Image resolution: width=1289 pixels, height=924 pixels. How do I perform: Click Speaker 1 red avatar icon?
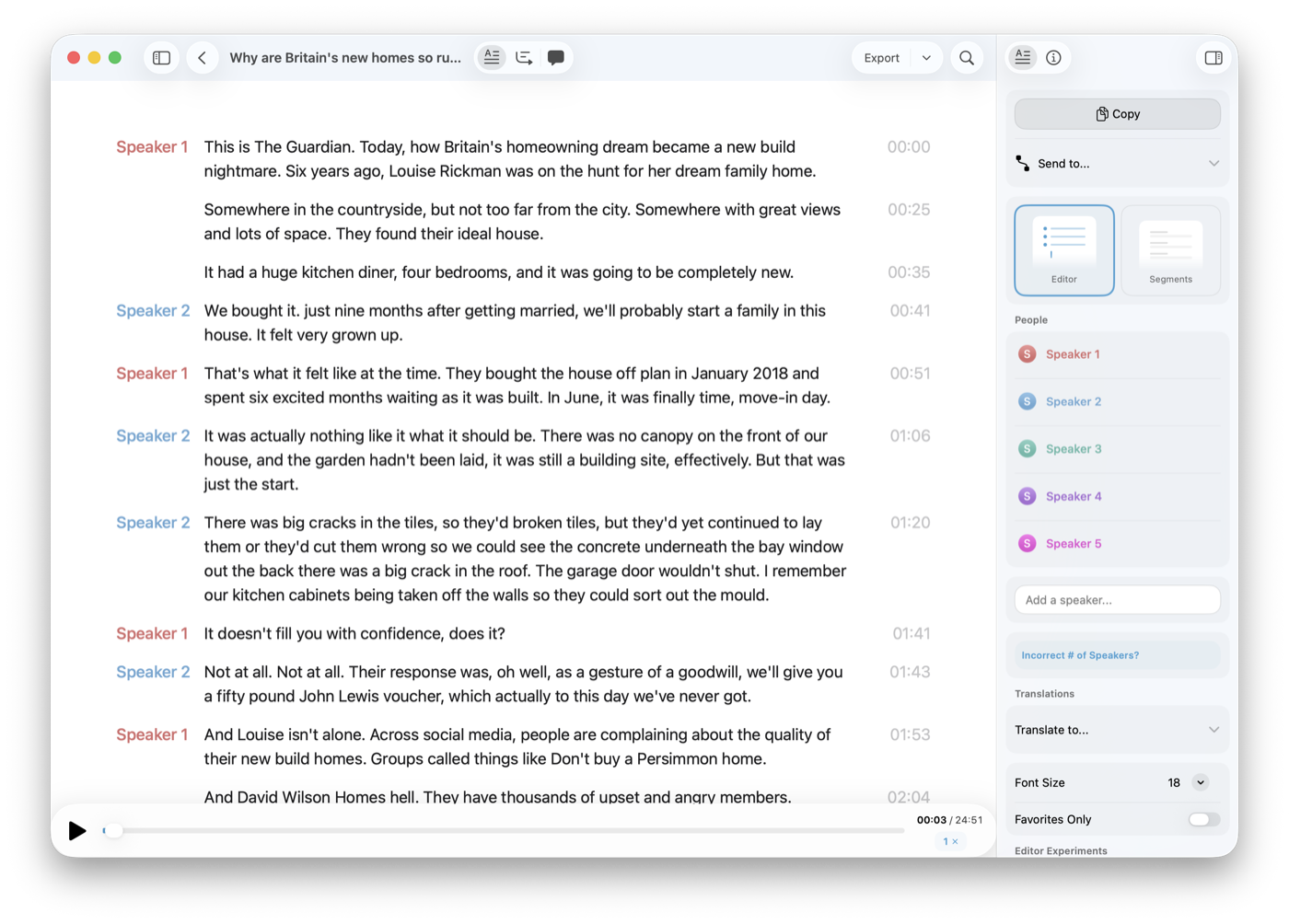pyautogui.click(x=1028, y=354)
